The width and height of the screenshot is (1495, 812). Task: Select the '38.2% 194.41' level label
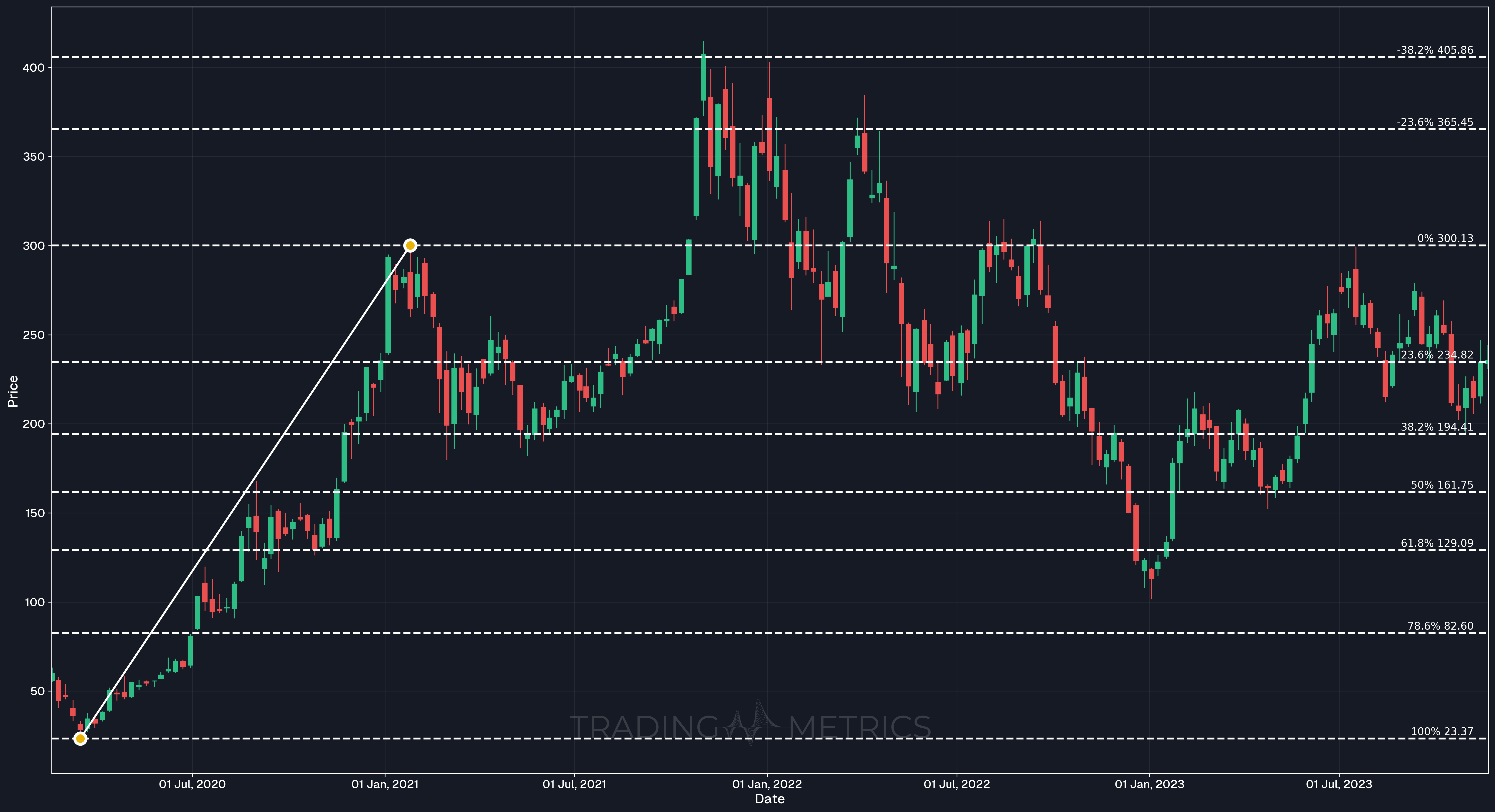pyautogui.click(x=1437, y=427)
